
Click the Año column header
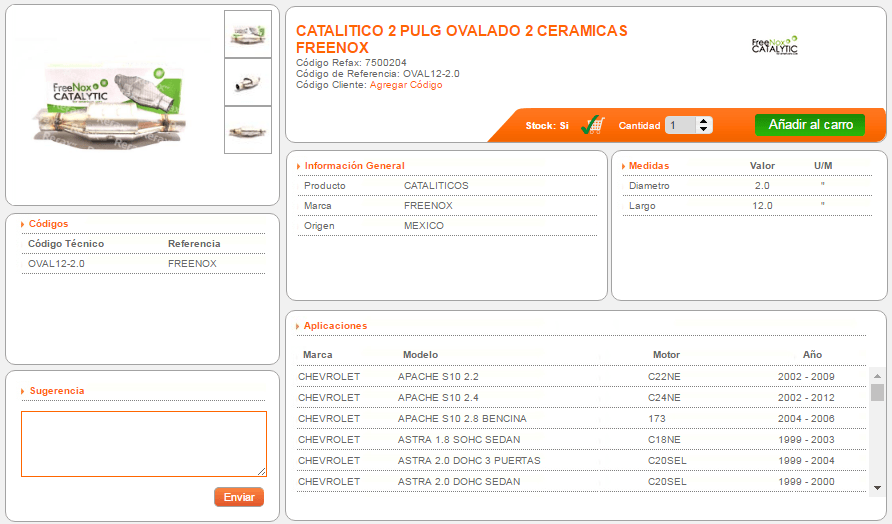pos(812,354)
